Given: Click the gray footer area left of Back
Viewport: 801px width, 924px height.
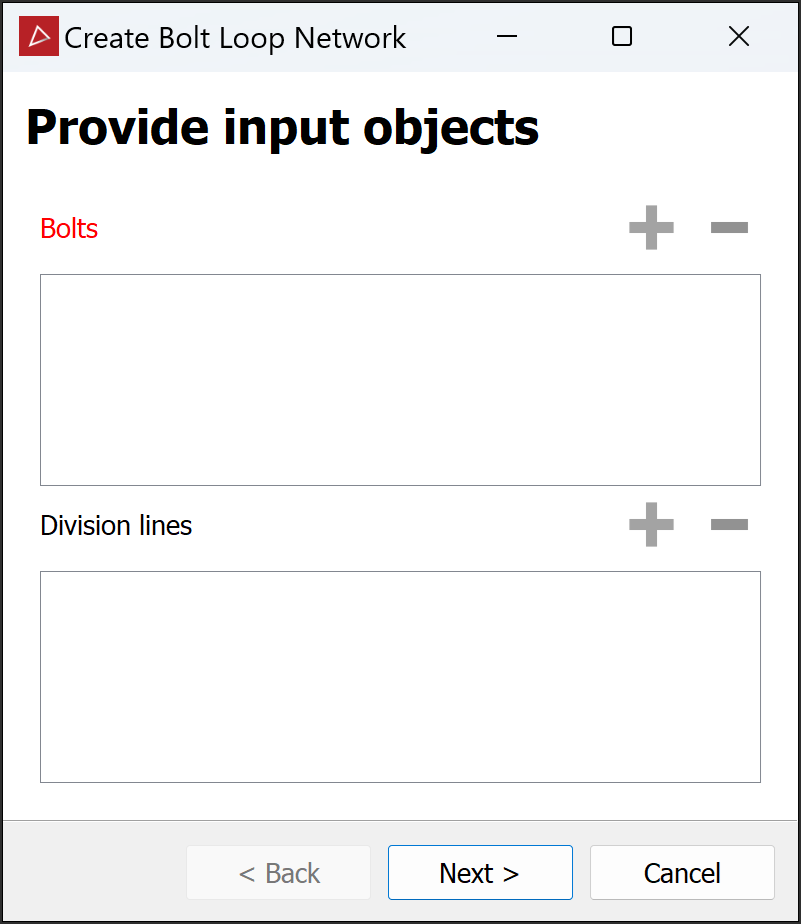Looking at the screenshot, I should (x=95, y=873).
